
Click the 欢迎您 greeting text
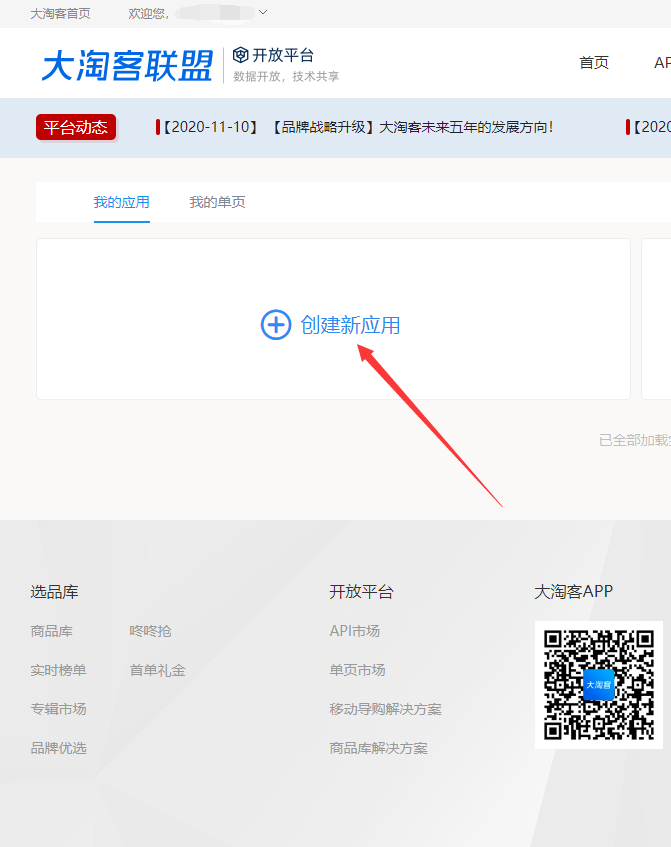(149, 14)
